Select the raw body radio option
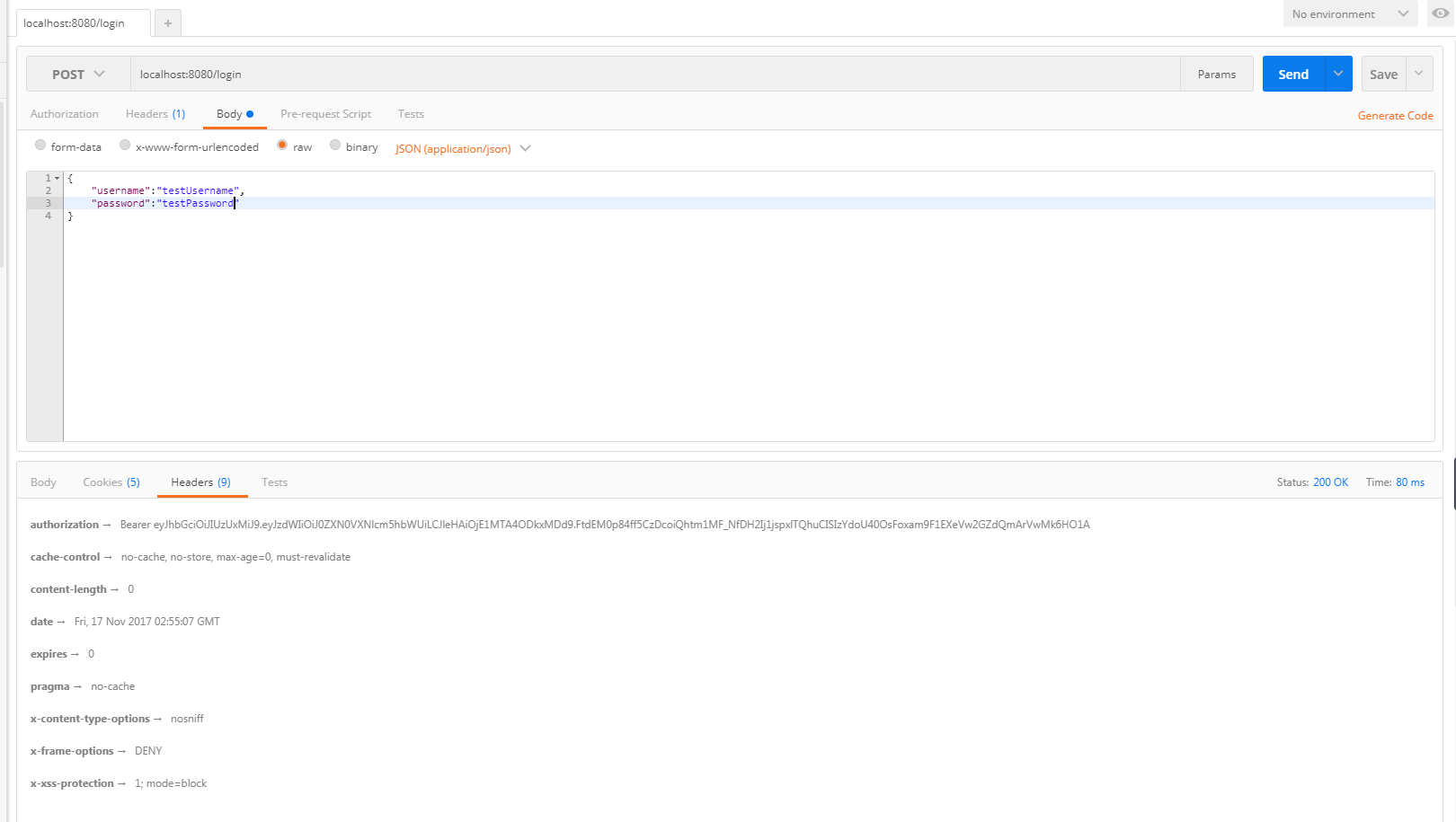 282,146
